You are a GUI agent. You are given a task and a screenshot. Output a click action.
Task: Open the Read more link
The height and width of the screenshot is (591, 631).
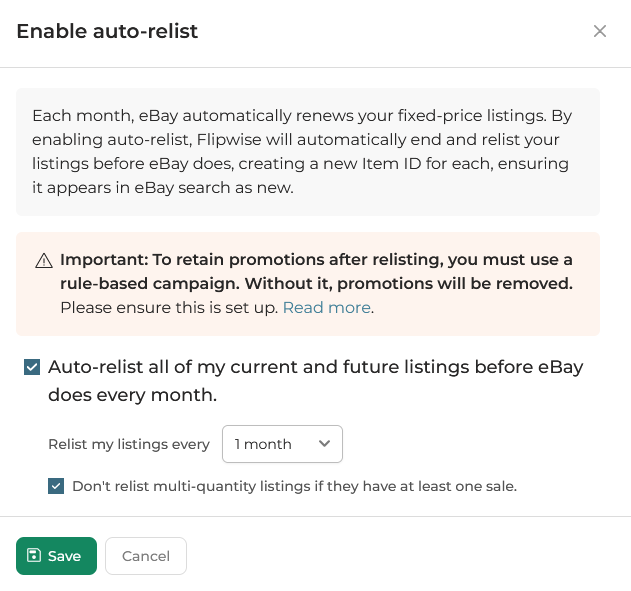point(326,308)
